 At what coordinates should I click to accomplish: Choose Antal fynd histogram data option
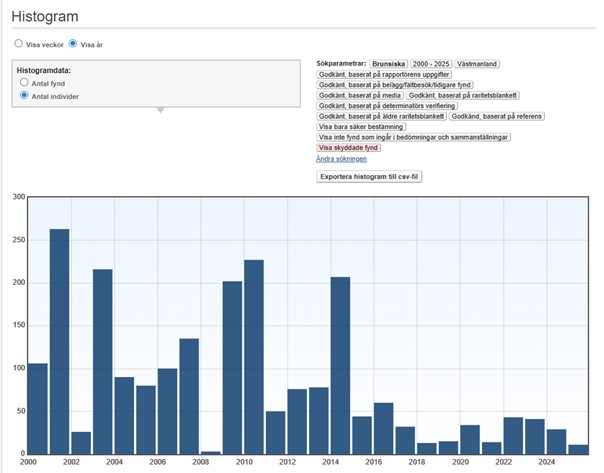[24, 82]
